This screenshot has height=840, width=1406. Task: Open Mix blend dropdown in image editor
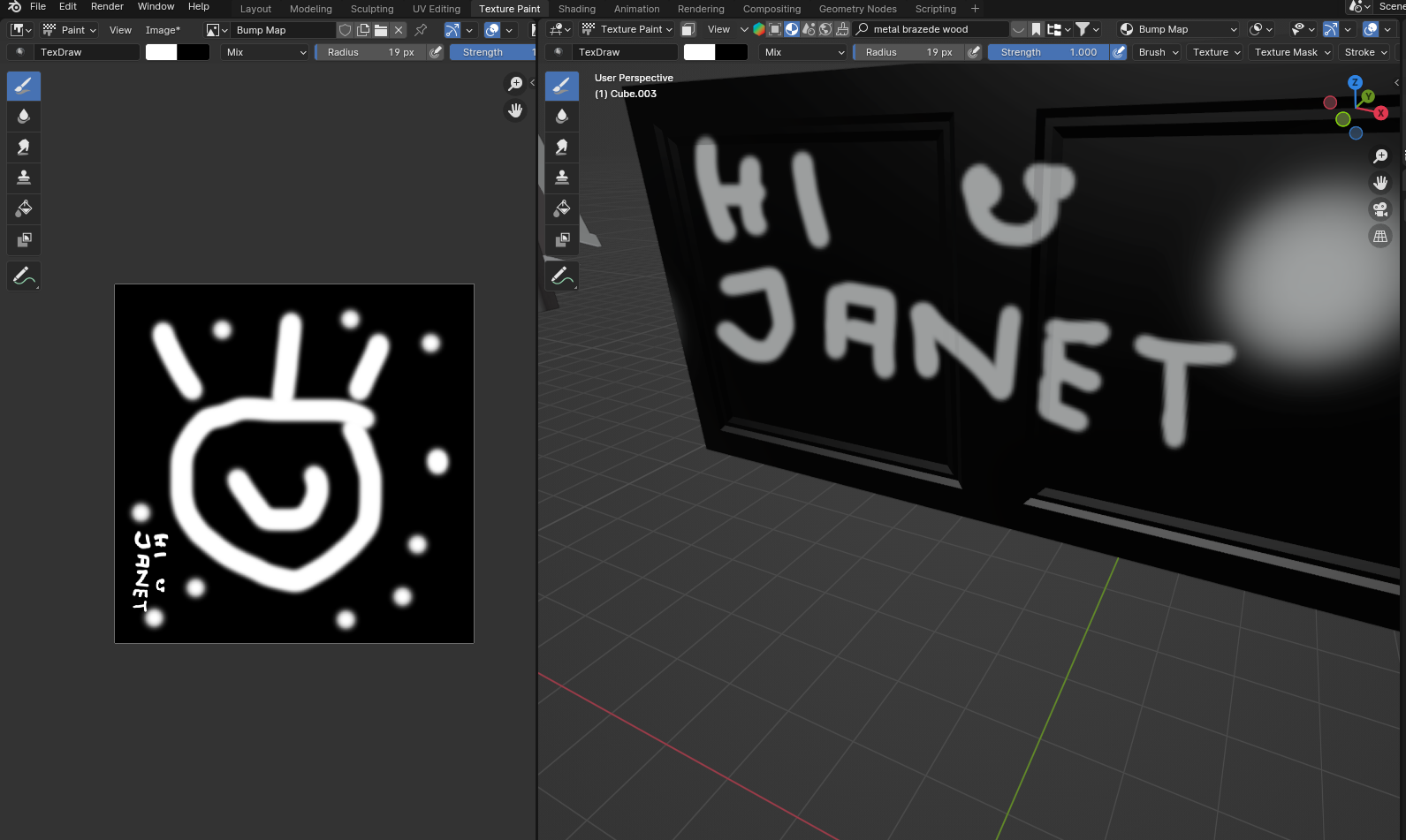(265, 52)
